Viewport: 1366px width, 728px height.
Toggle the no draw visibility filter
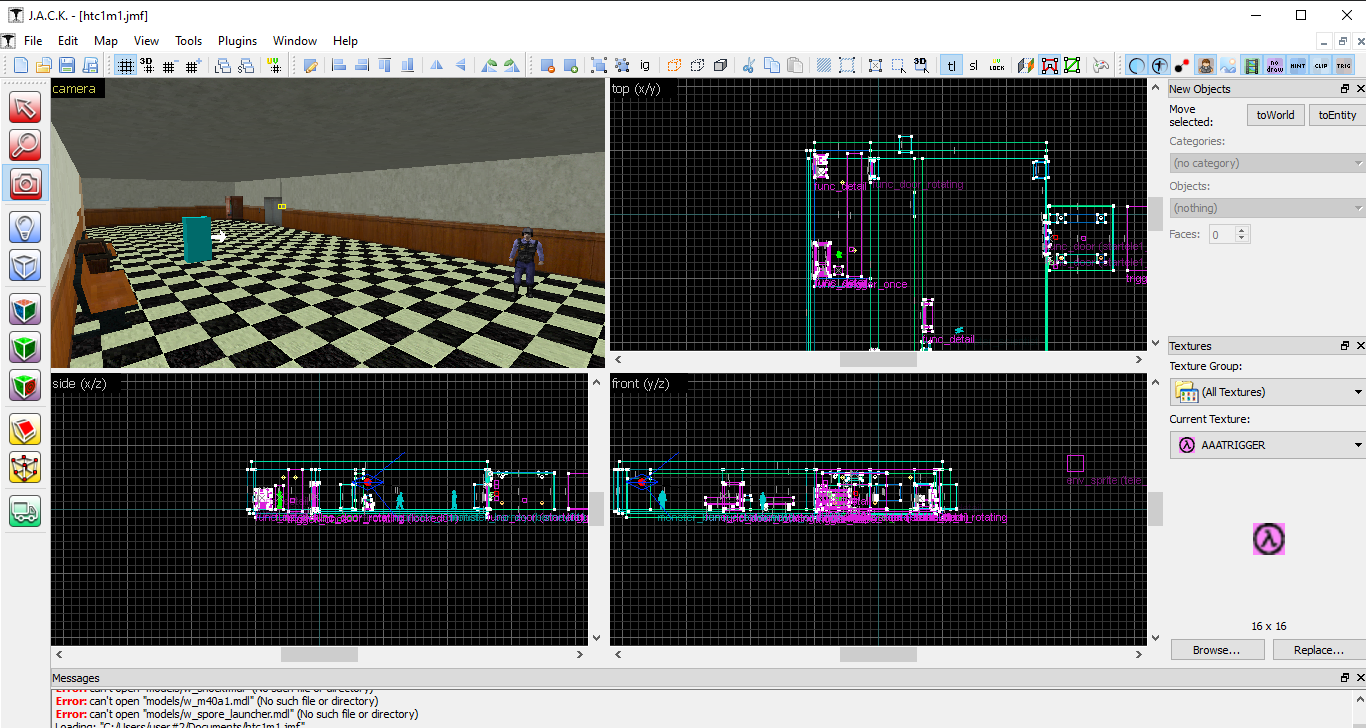pyautogui.click(x=1275, y=65)
